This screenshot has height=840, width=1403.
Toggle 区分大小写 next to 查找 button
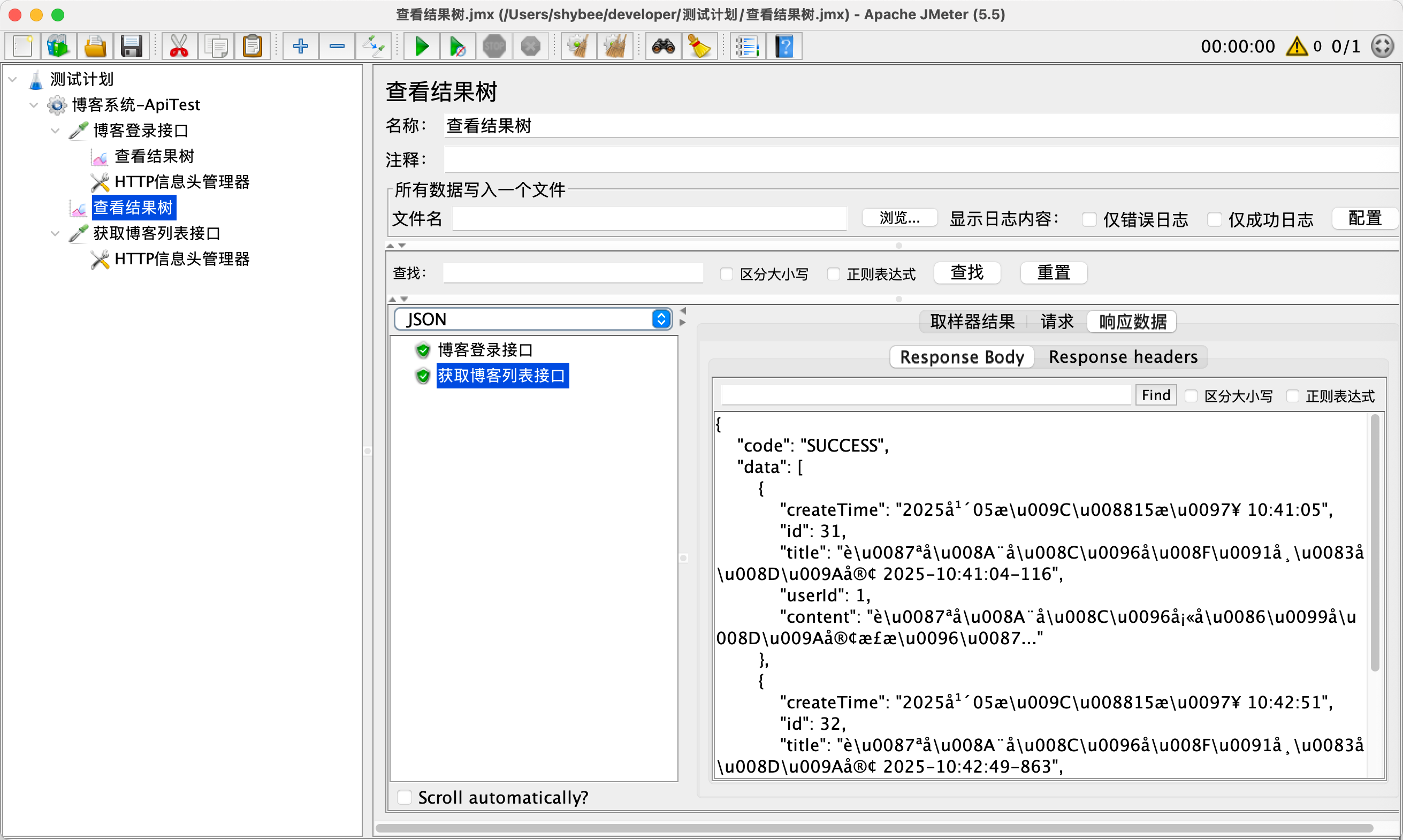[726, 274]
